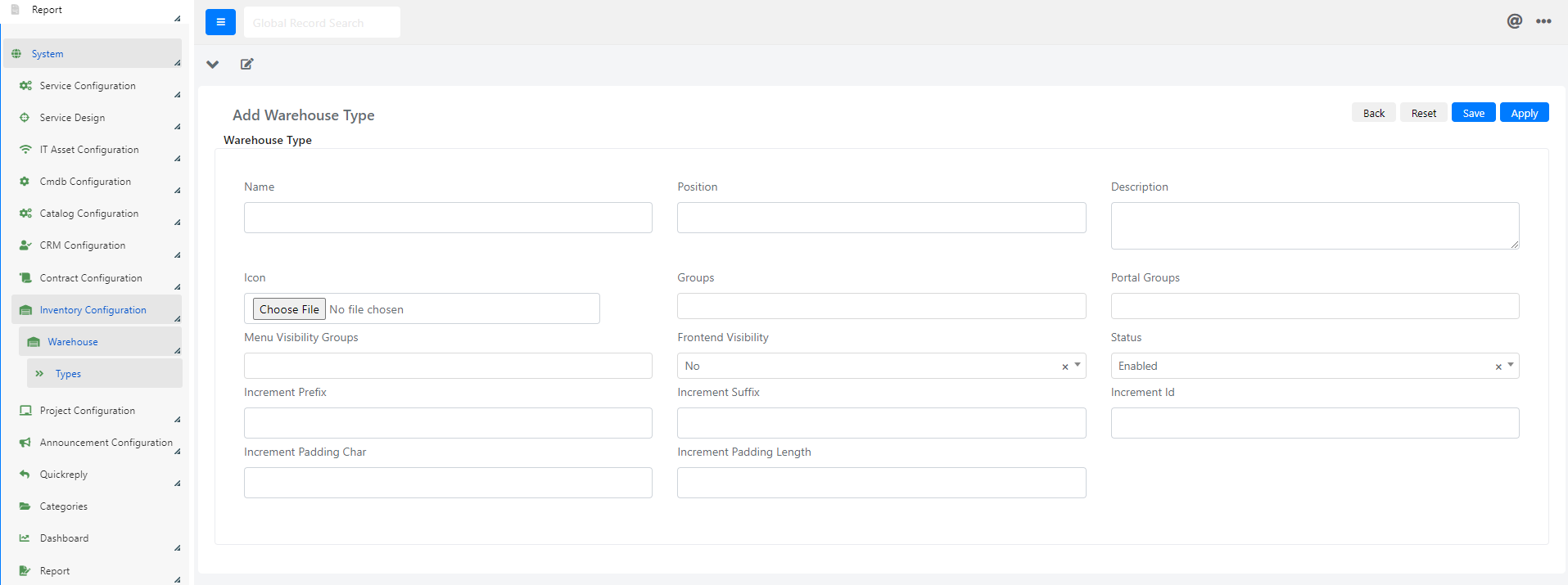
Task: Collapse the Inventory Configuration submenu arrow
Action: pyautogui.click(x=178, y=318)
